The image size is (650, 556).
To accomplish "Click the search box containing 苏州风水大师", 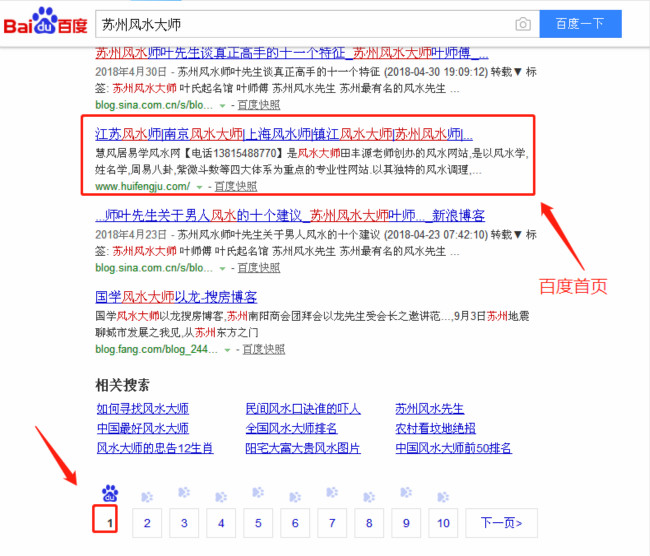I will [x=300, y=23].
